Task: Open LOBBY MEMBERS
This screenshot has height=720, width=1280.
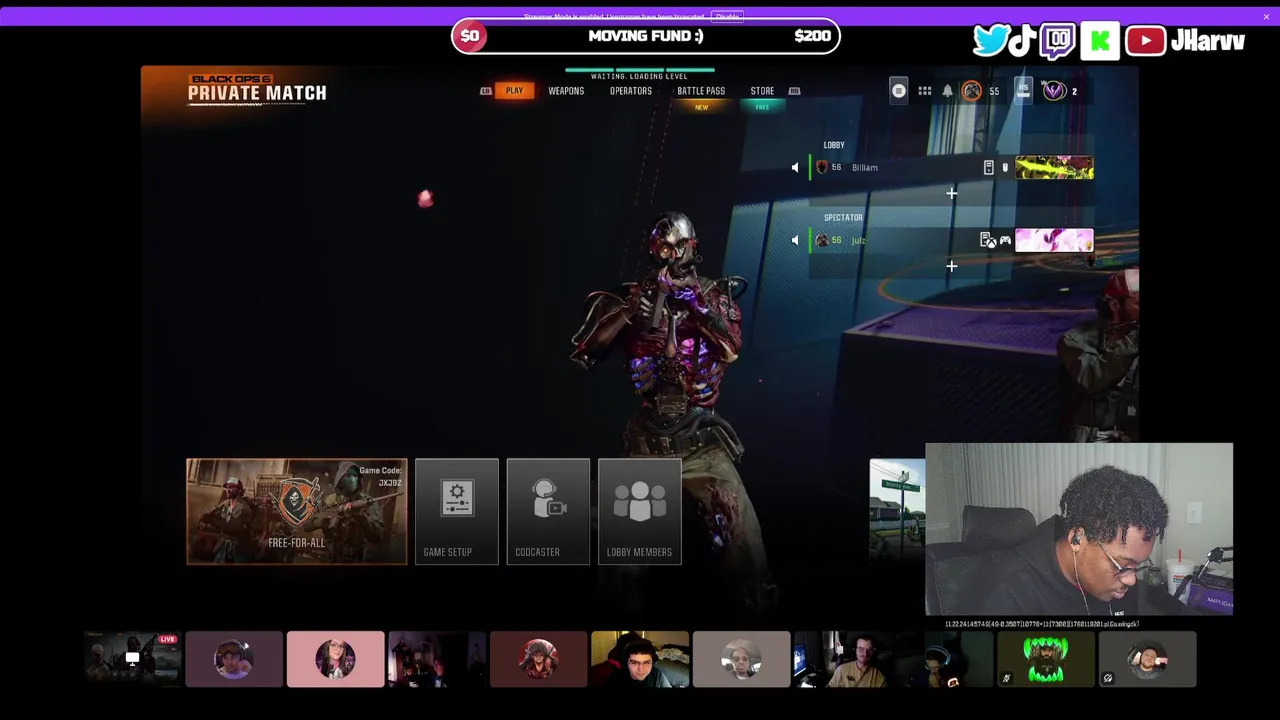Action: (640, 511)
